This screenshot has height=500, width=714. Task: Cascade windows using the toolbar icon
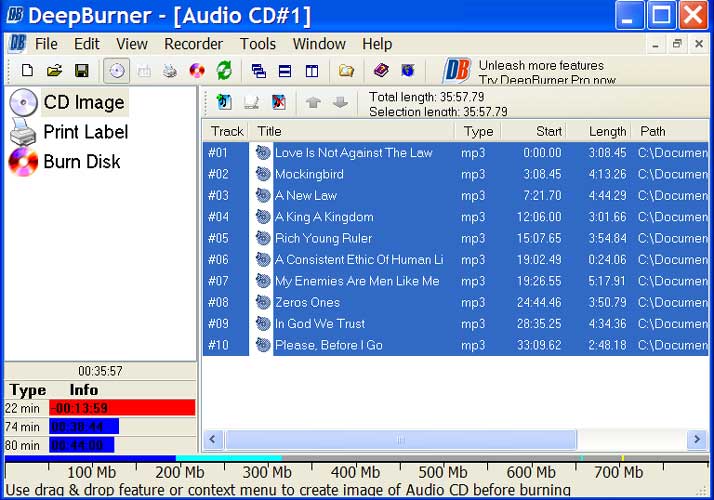tap(259, 71)
